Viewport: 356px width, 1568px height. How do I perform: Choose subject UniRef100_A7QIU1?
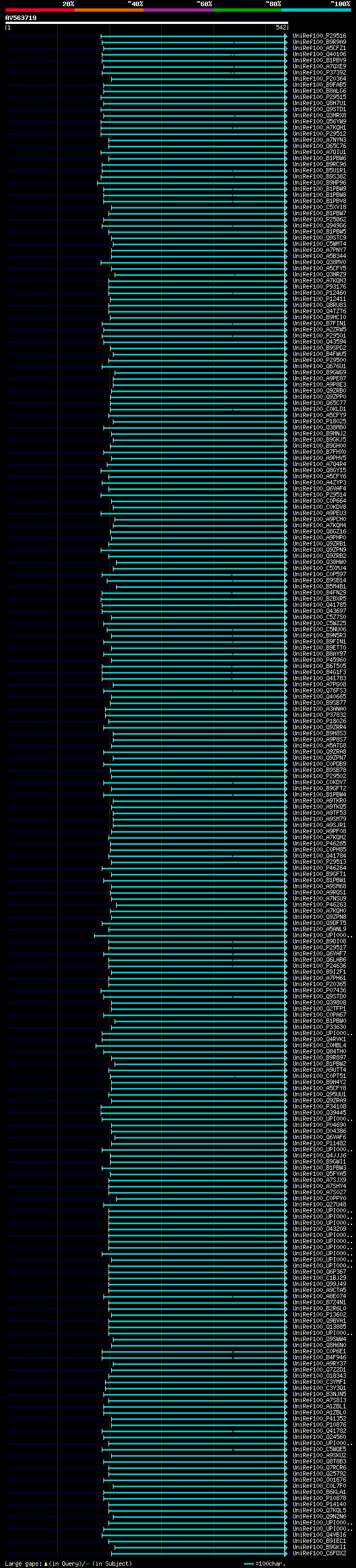pyautogui.click(x=319, y=152)
